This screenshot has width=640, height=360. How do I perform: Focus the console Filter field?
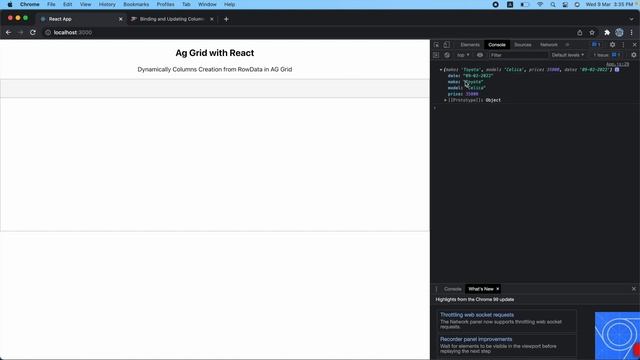pyautogui.click(x=518, y=55)
